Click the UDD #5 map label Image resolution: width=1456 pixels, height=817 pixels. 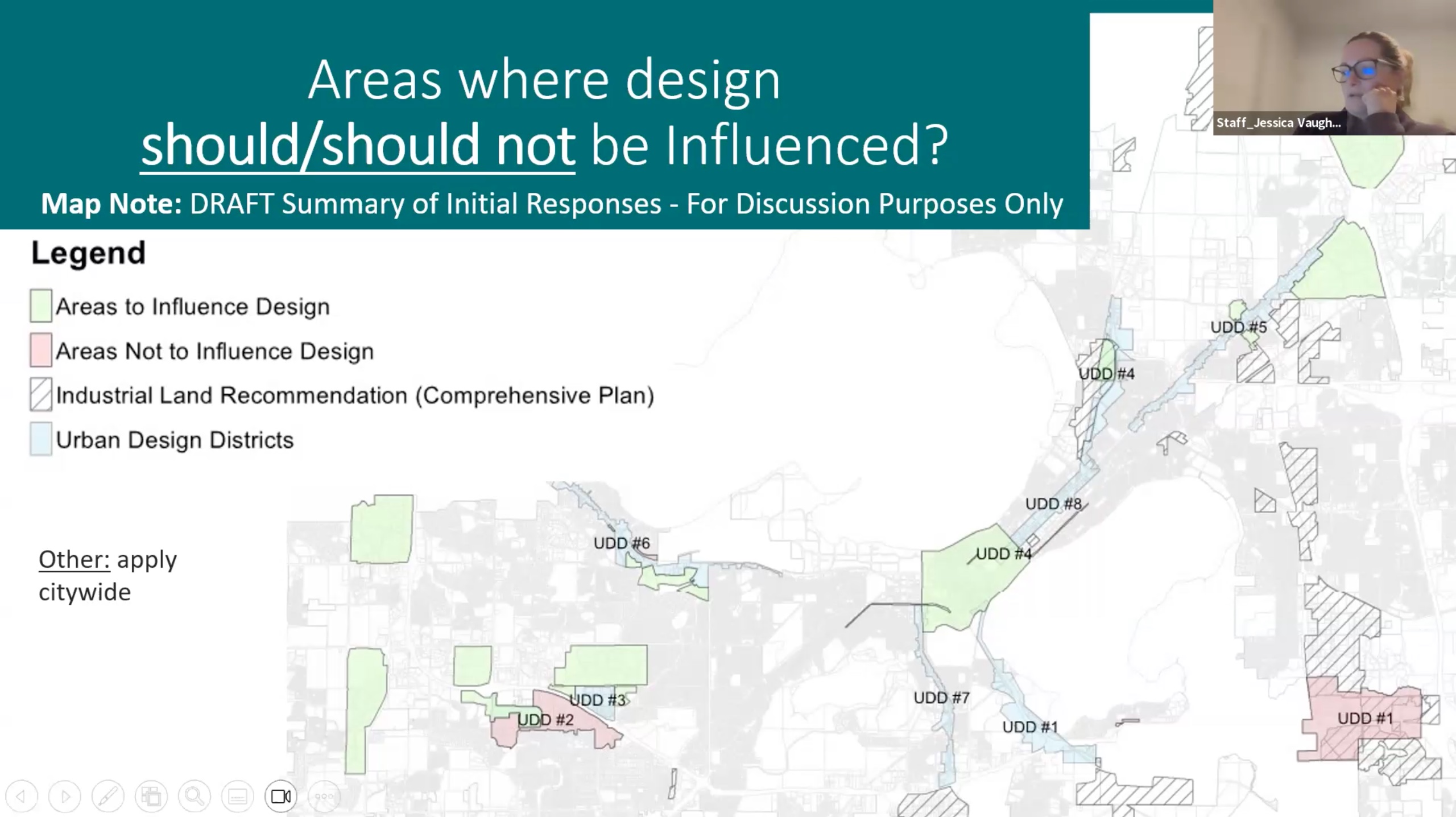click(1238, 328)
